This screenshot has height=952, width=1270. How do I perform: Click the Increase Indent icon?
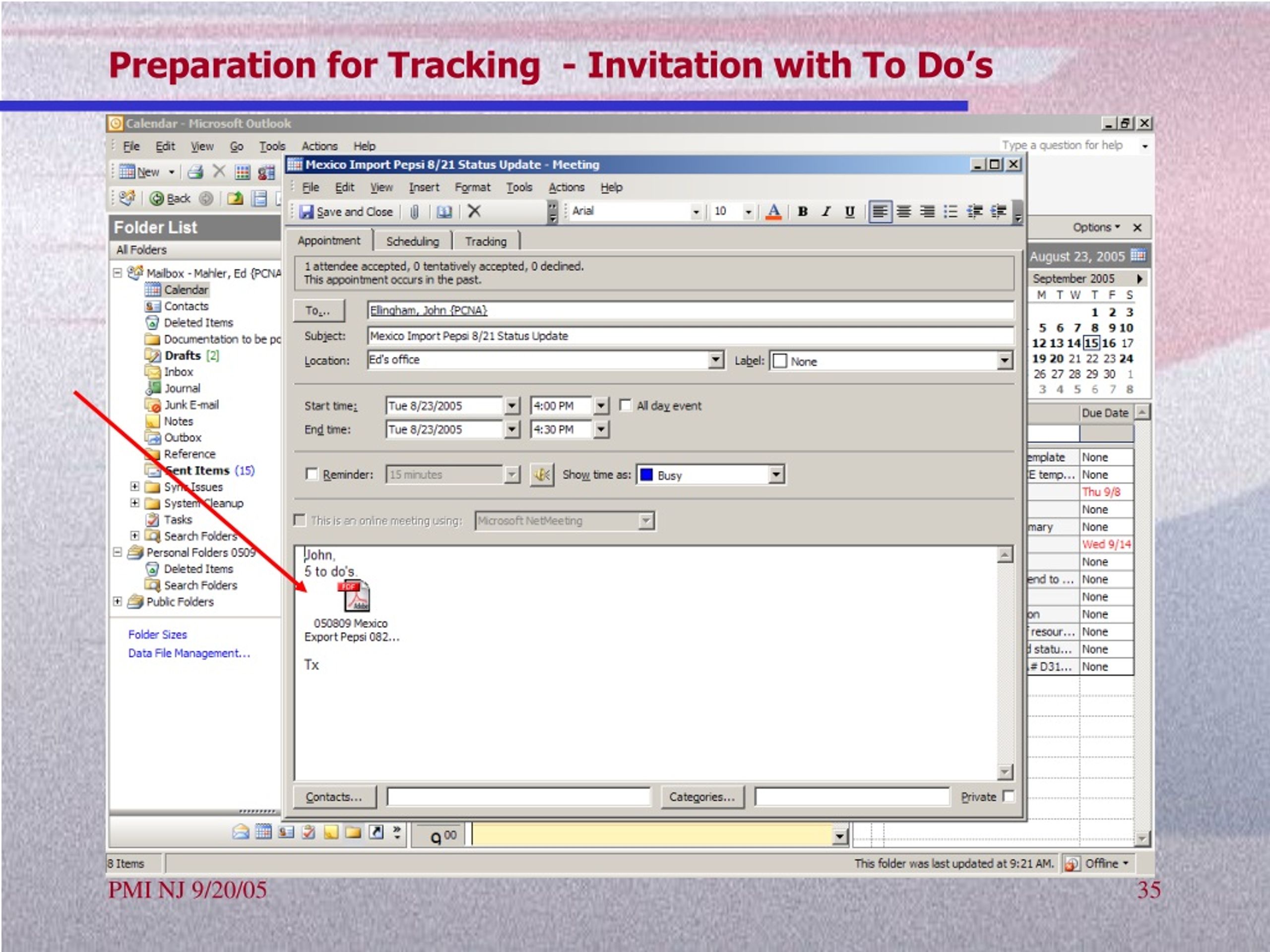pyautogui.click(x=998, y=212)
